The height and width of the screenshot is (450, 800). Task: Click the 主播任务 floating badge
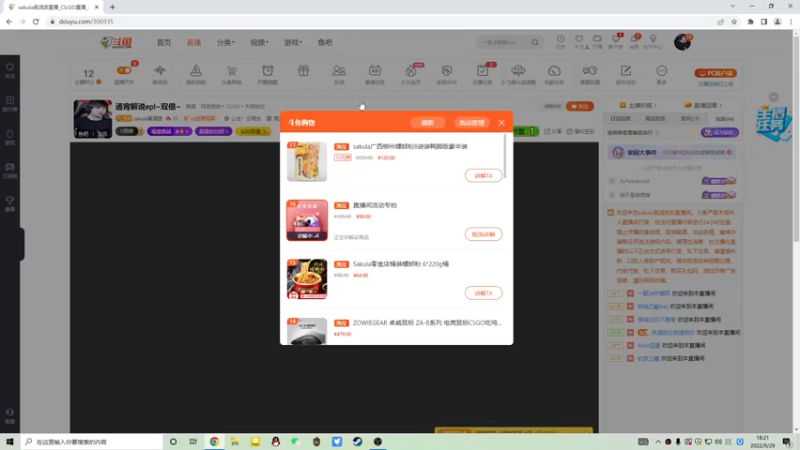point(774,123)
